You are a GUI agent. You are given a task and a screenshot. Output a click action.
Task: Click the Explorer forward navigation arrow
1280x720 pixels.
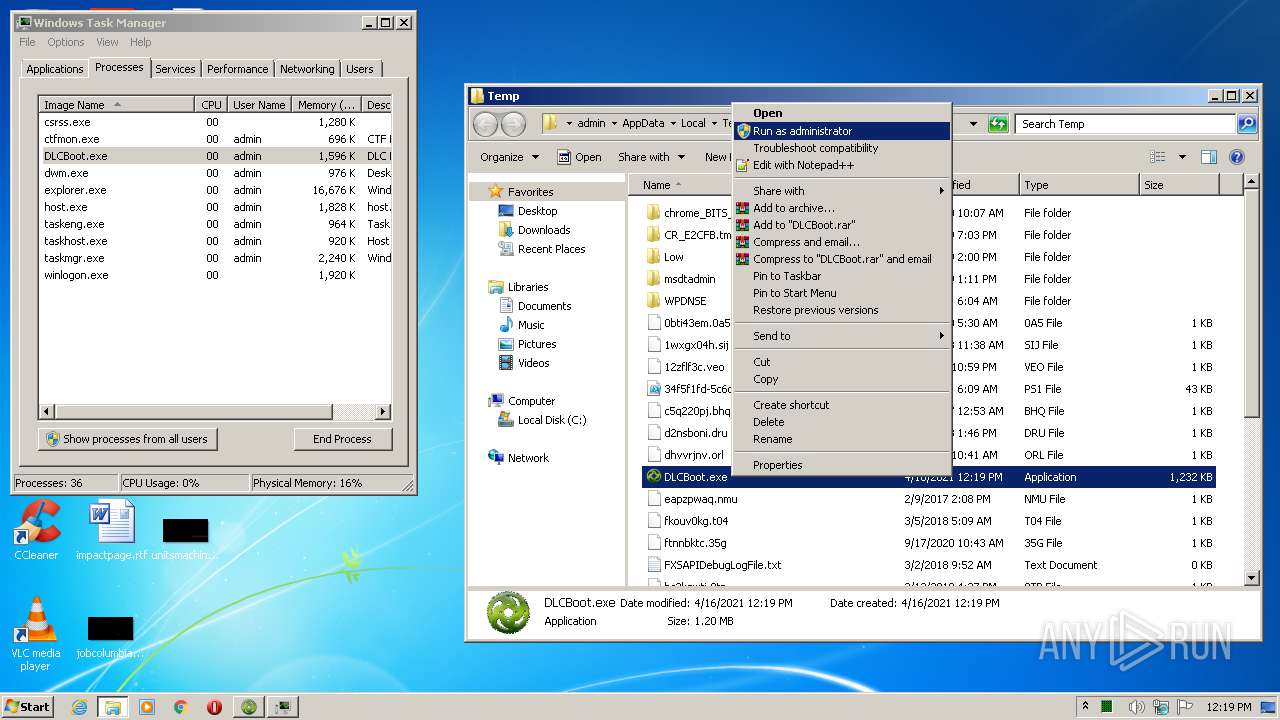coord(513,124)
